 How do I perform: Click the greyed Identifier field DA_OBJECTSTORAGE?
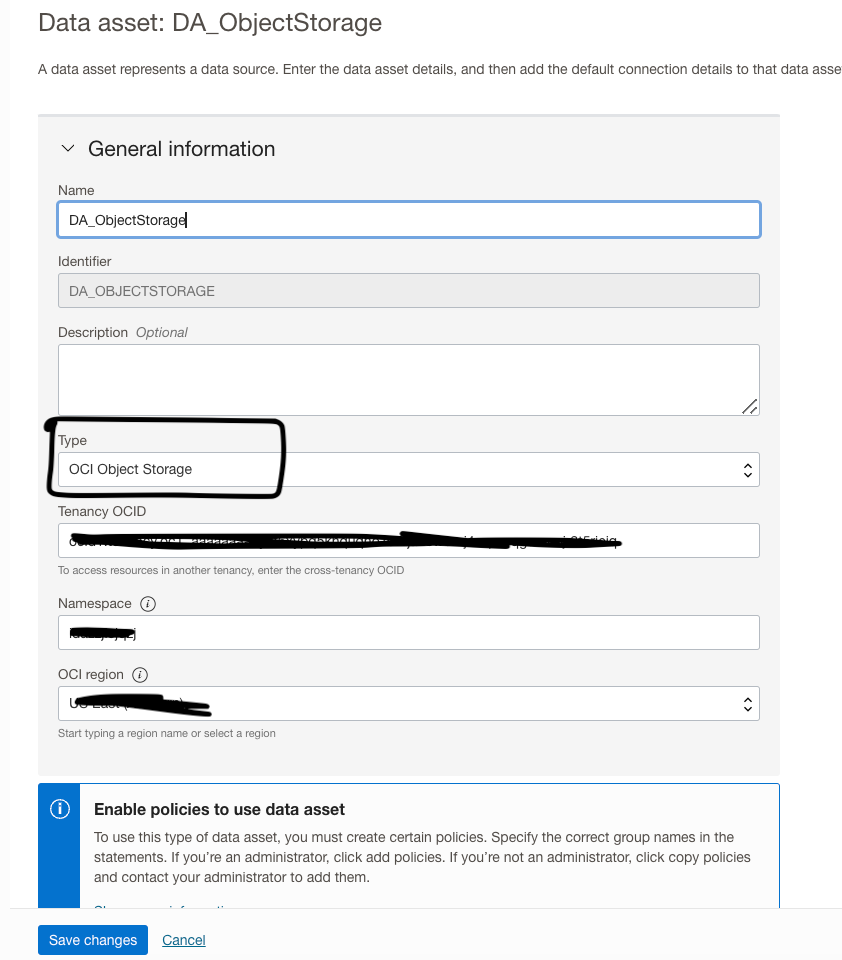[409, 291]
